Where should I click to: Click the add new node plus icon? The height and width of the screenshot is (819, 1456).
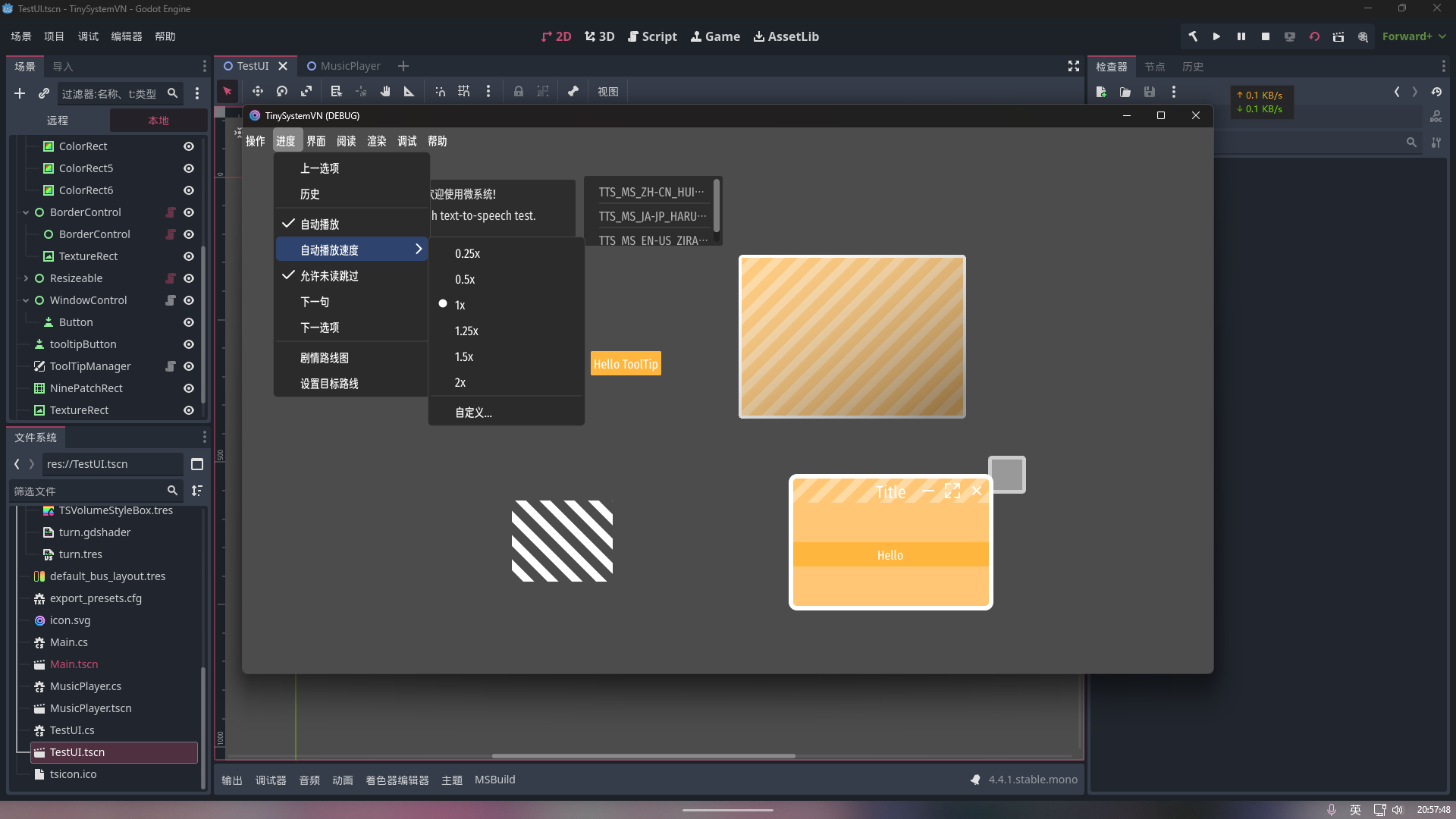(20, 93)
